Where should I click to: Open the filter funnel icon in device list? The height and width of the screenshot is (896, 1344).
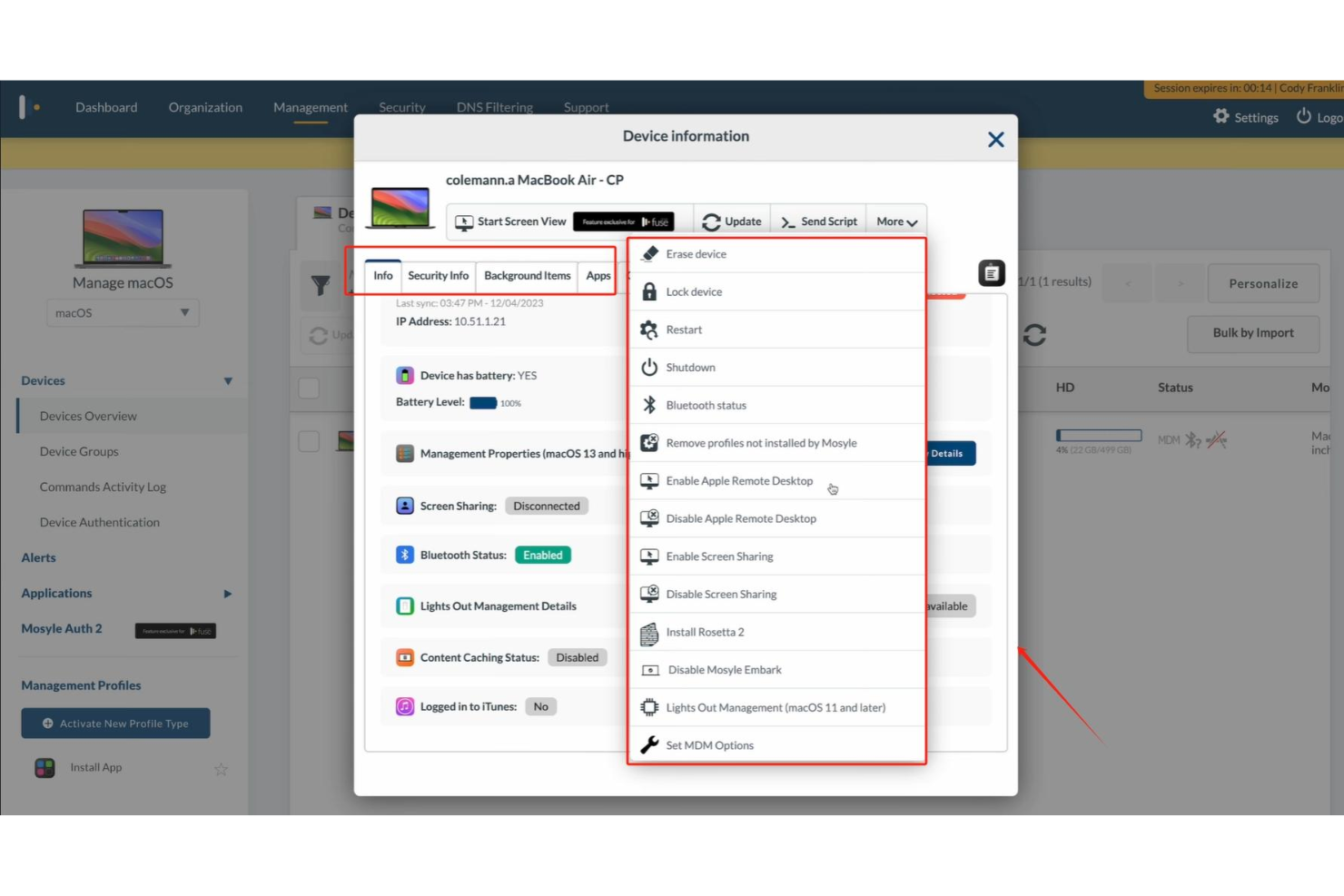click(x=321, y=286)
